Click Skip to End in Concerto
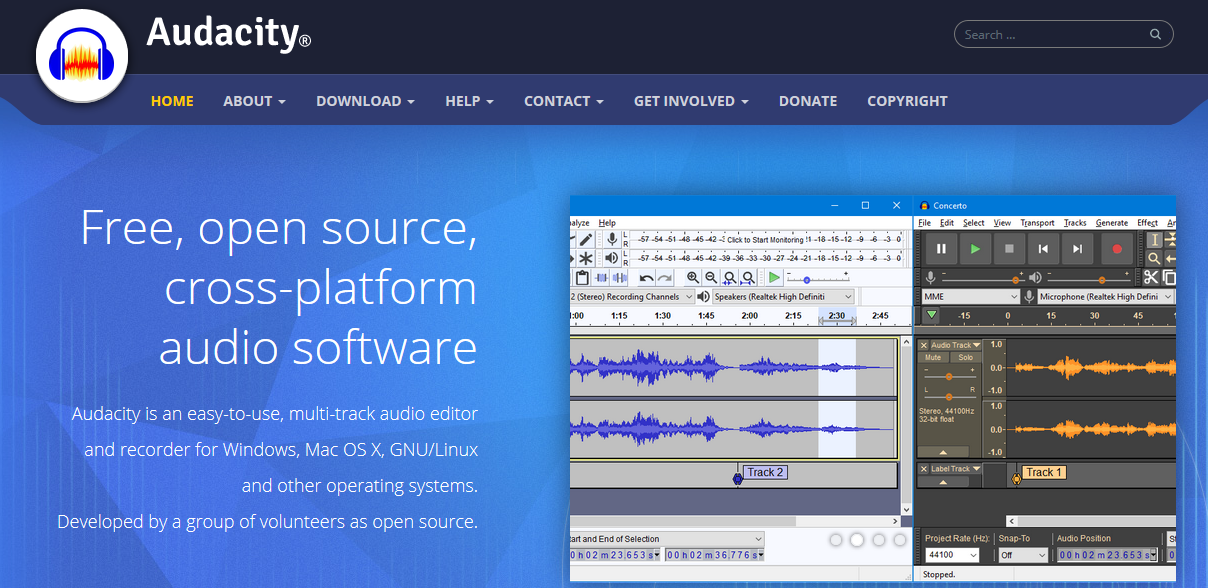 (x=1077, y=249)
